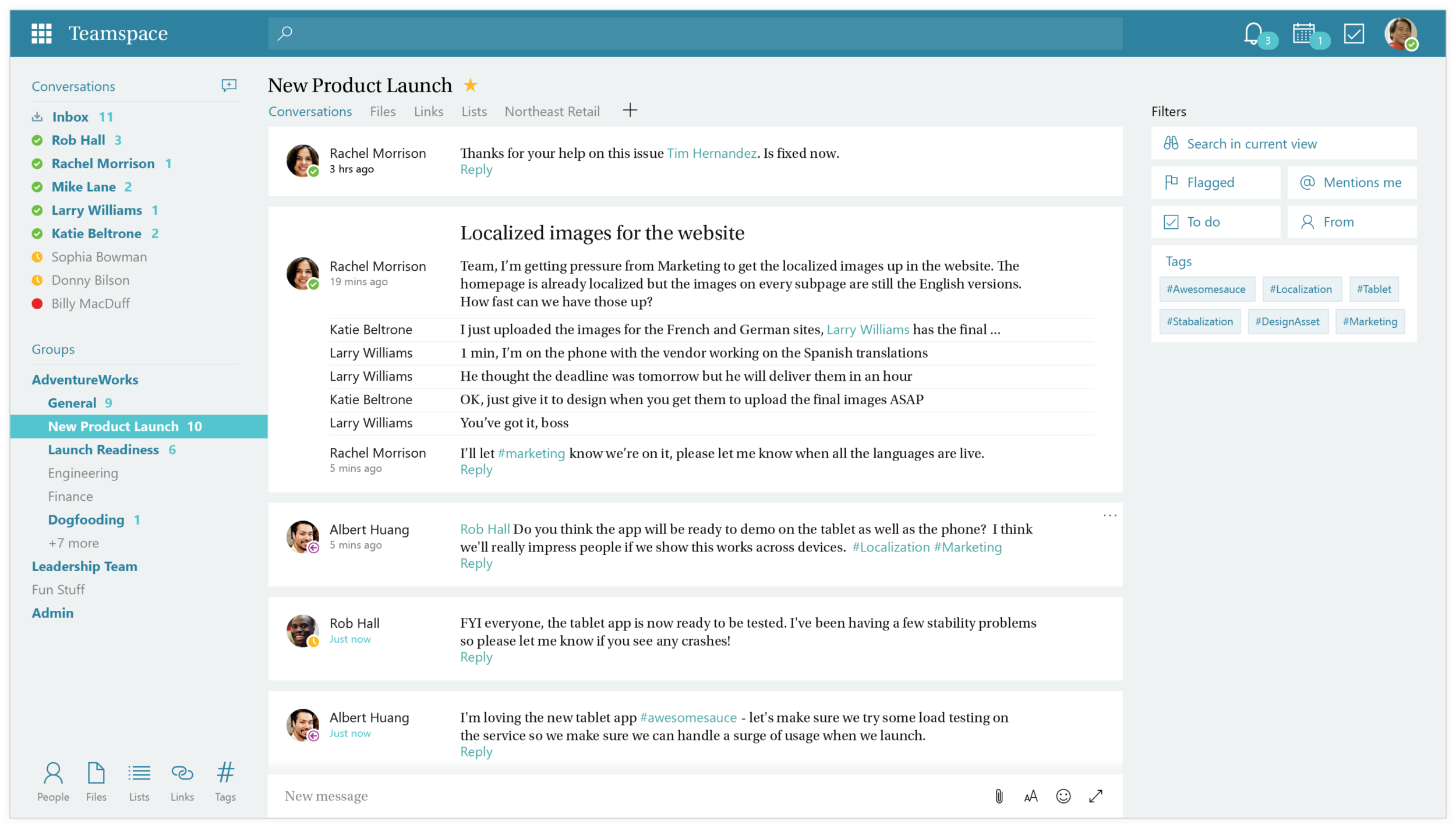
Task: Attach a file with the paperclip icon
Action: (999, 796)
